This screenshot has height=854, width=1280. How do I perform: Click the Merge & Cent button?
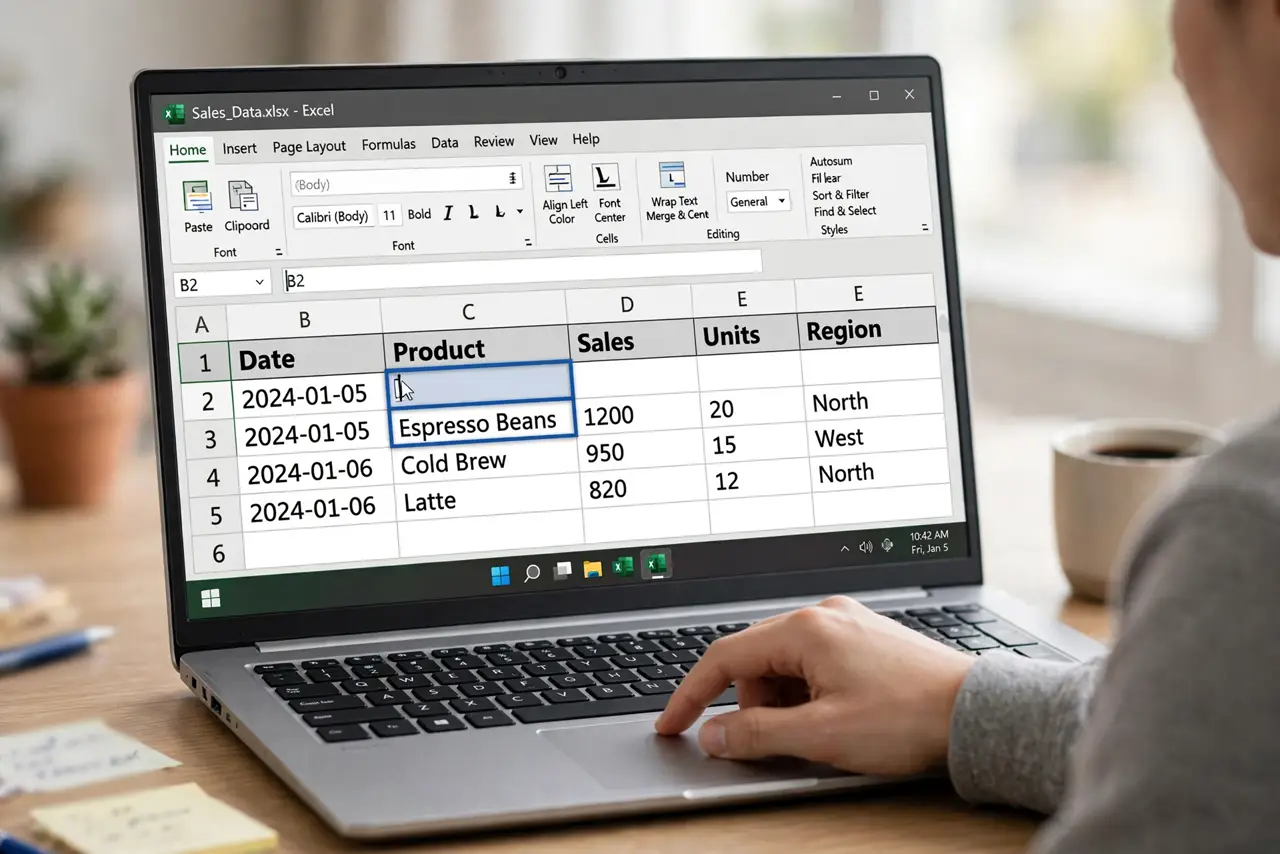(x=677, y=215)
